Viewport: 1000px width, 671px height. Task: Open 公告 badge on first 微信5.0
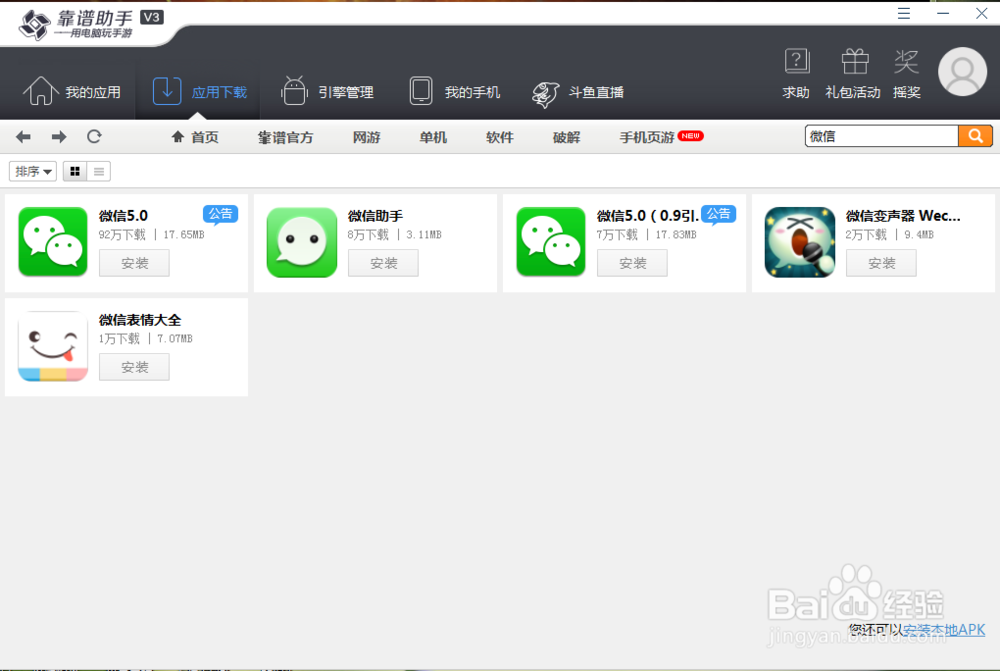click(221, 214)
